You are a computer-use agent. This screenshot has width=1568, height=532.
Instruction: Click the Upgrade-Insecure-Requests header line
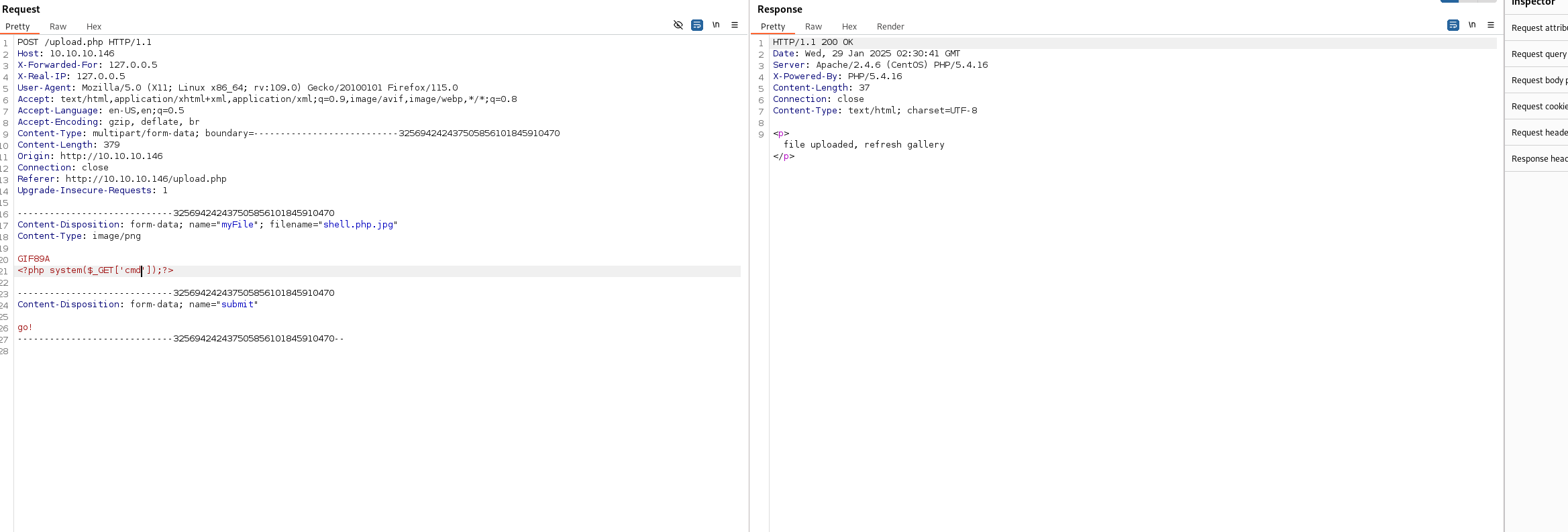click(93, 191)
